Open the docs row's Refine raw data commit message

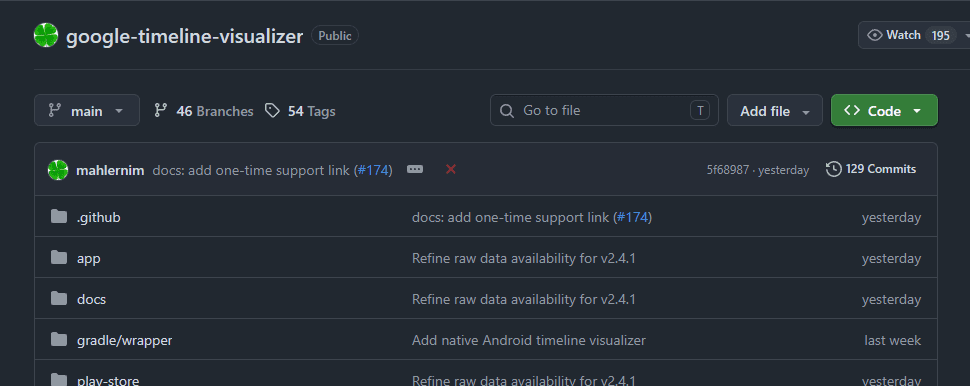[x=523, y=299]
